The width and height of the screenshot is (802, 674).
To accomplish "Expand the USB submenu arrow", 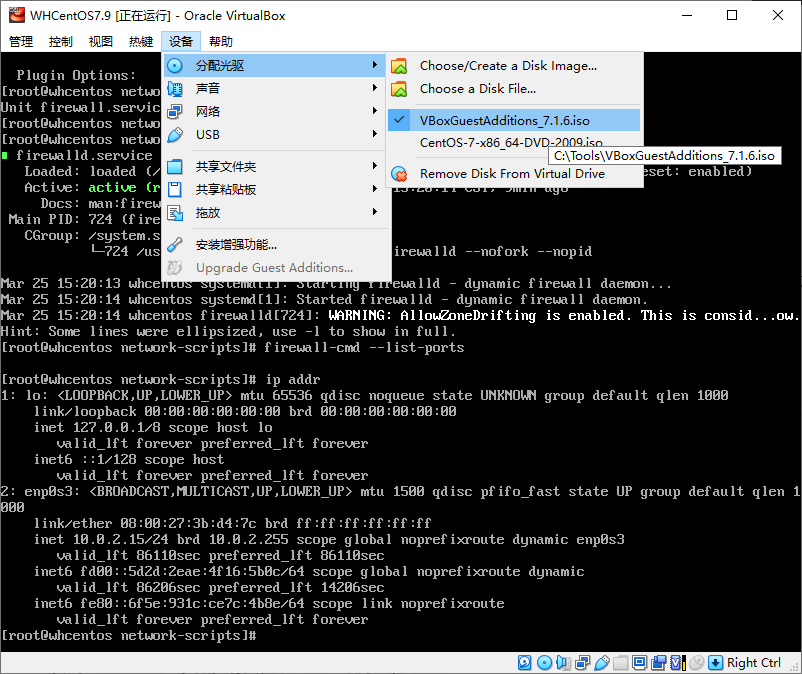I will coord(375,134).
